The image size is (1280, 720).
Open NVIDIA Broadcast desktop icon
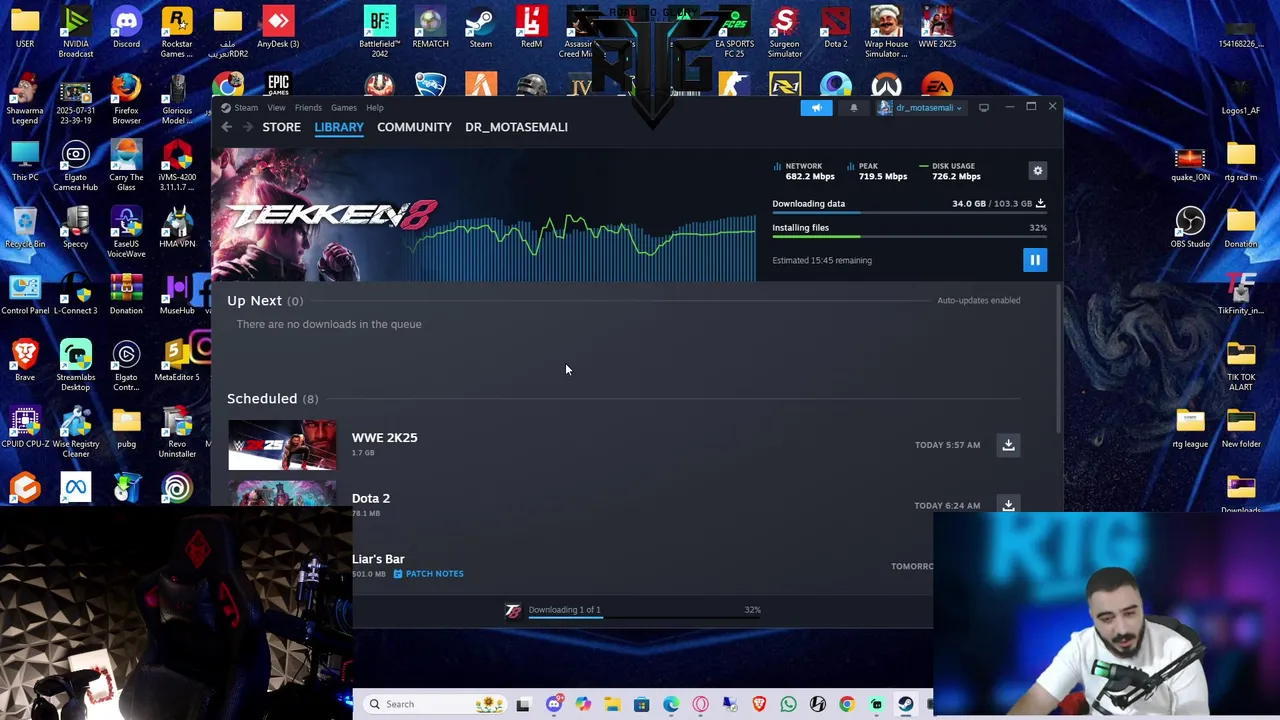(x=76, y=32)
